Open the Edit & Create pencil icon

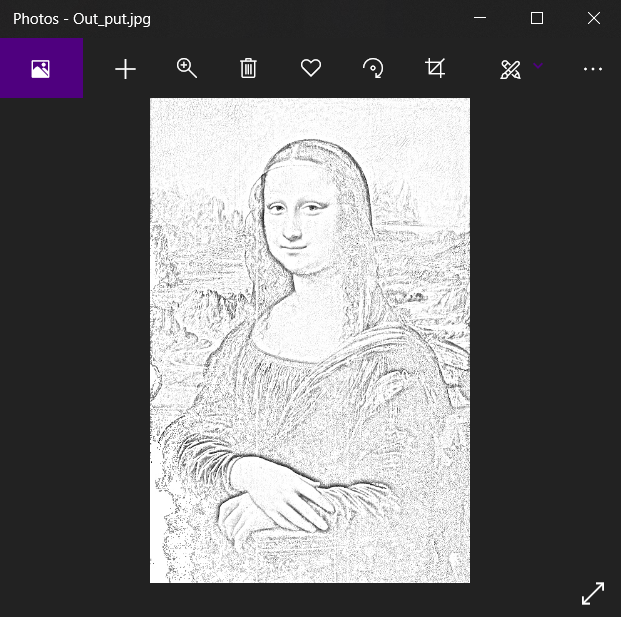click(510, 69)
